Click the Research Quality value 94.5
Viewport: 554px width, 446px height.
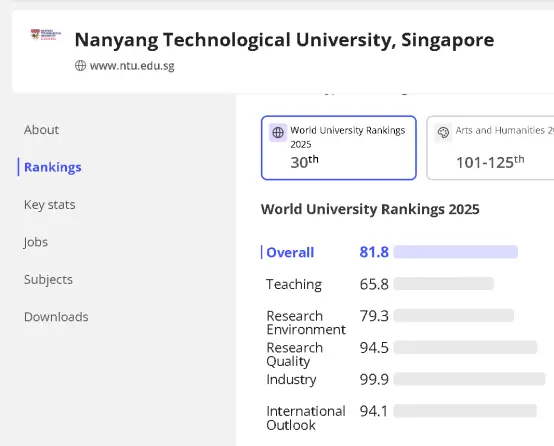[374, 348]
